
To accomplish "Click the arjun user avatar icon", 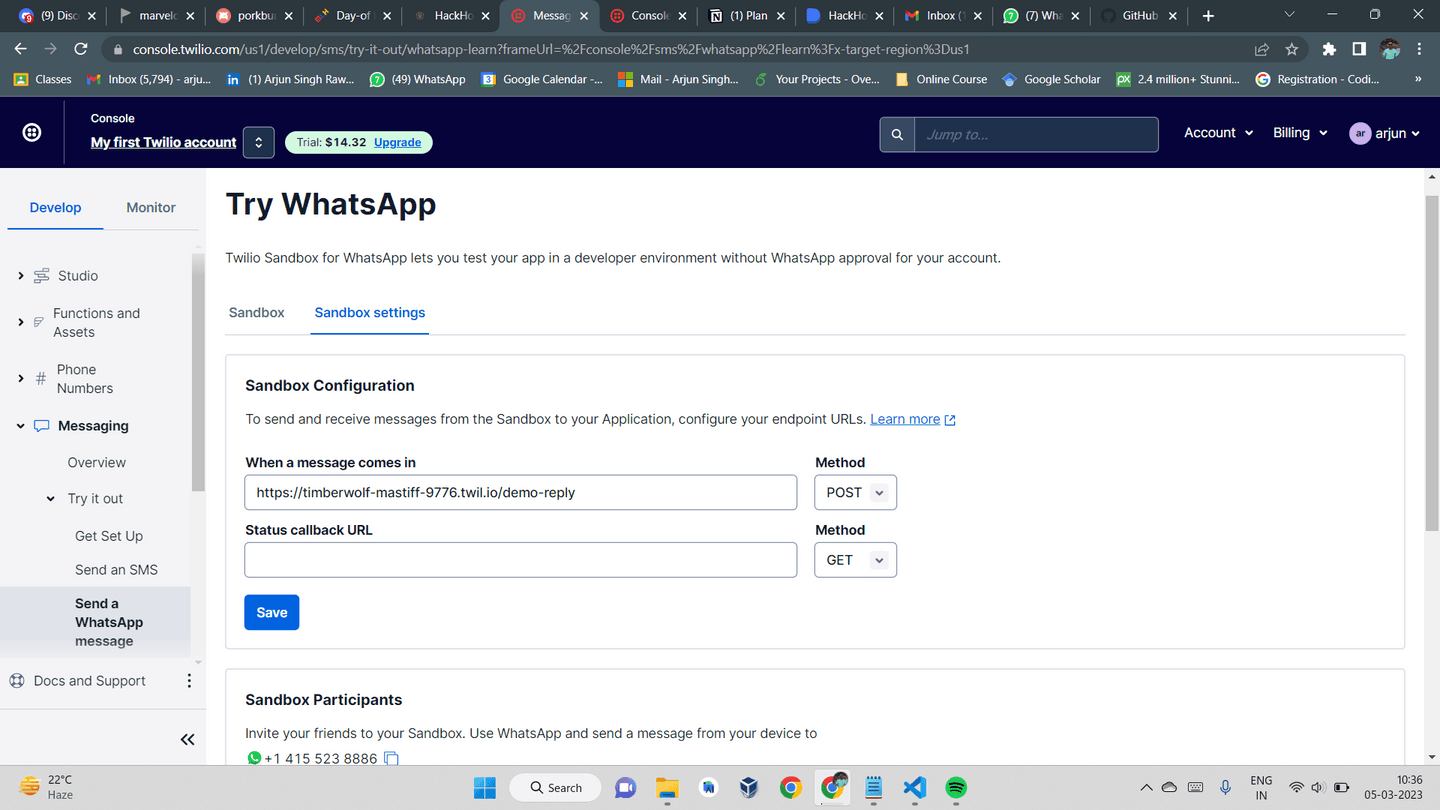I will click(x=1360, y=133).
